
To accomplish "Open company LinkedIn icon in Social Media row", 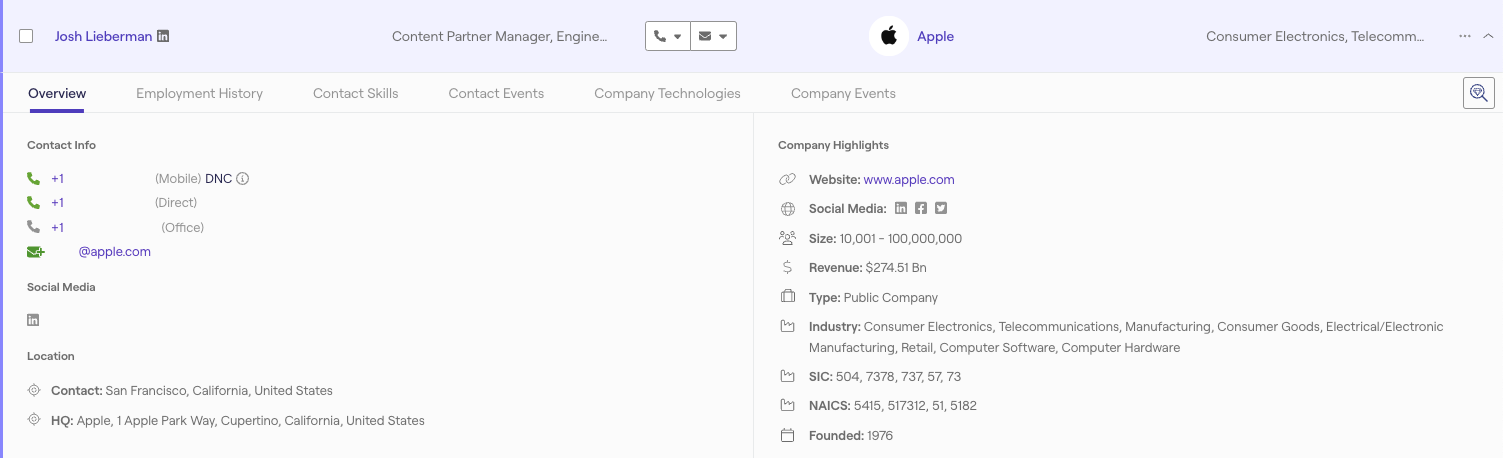I will 901,209.
